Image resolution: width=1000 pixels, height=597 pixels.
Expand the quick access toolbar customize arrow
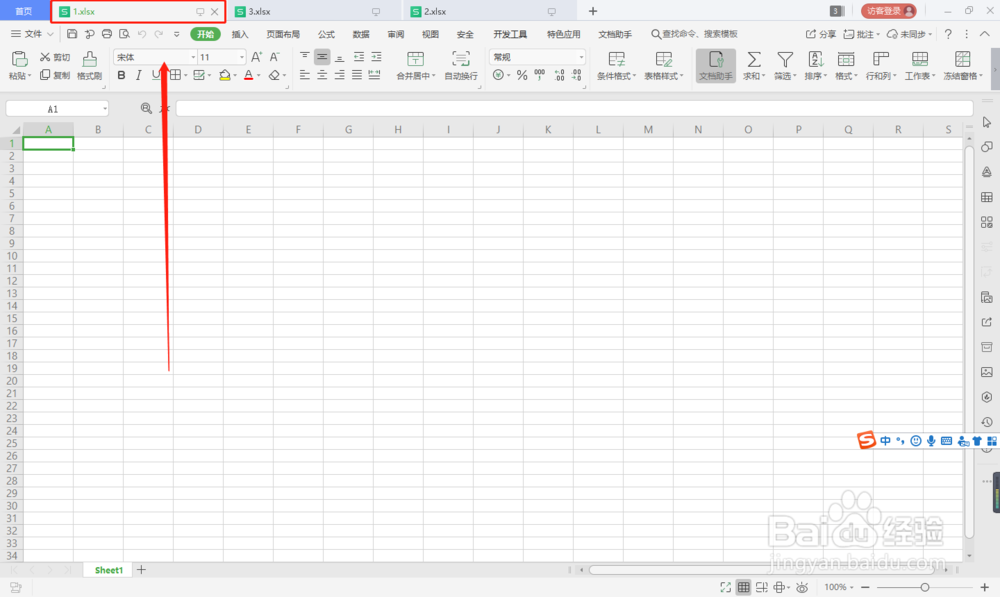[177, 34]
